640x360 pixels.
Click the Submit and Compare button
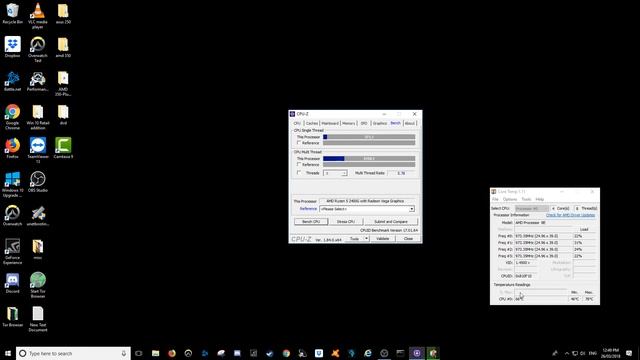click(x=391, y=222)
